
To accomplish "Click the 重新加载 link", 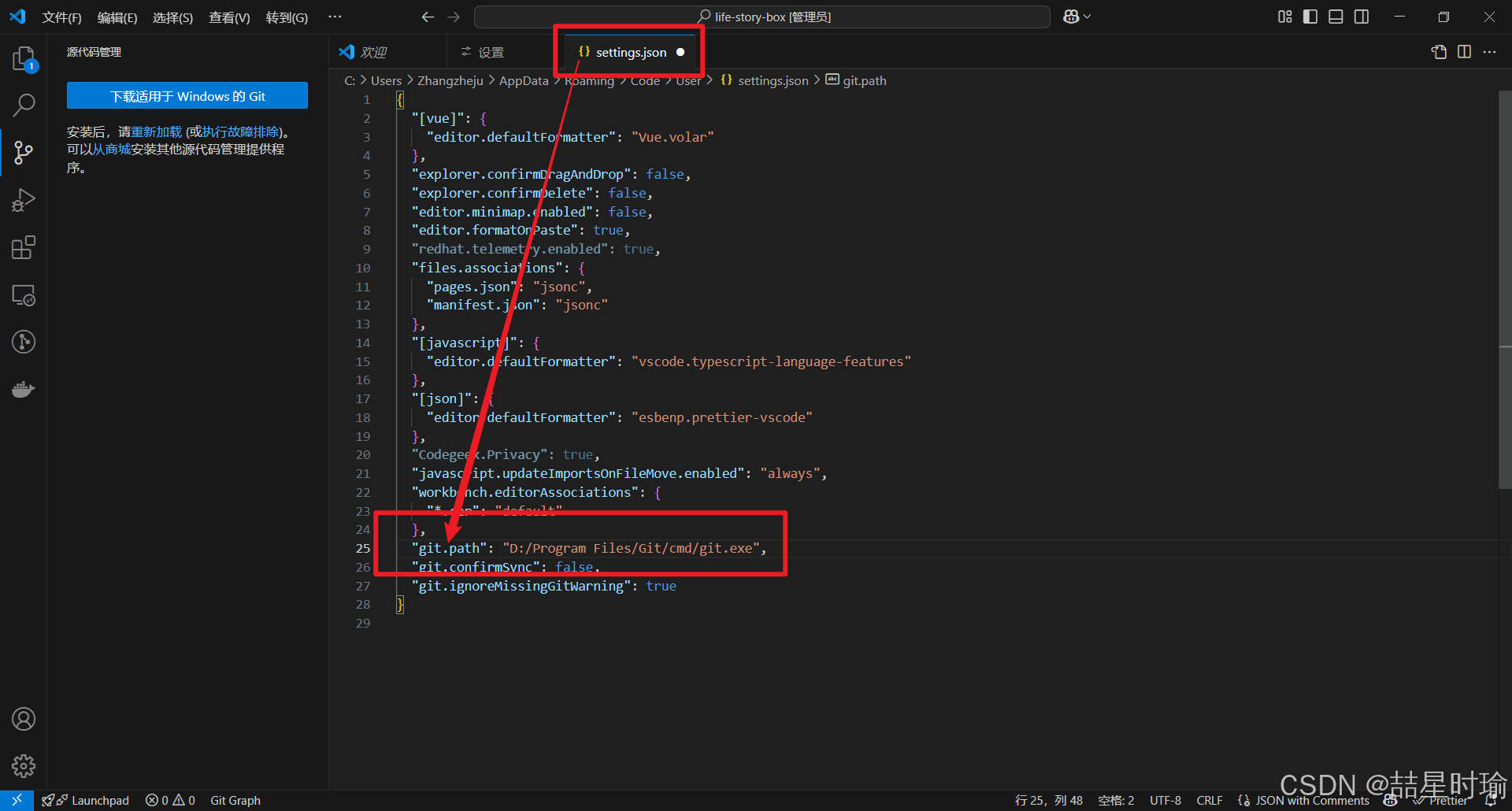I will 156,131.
